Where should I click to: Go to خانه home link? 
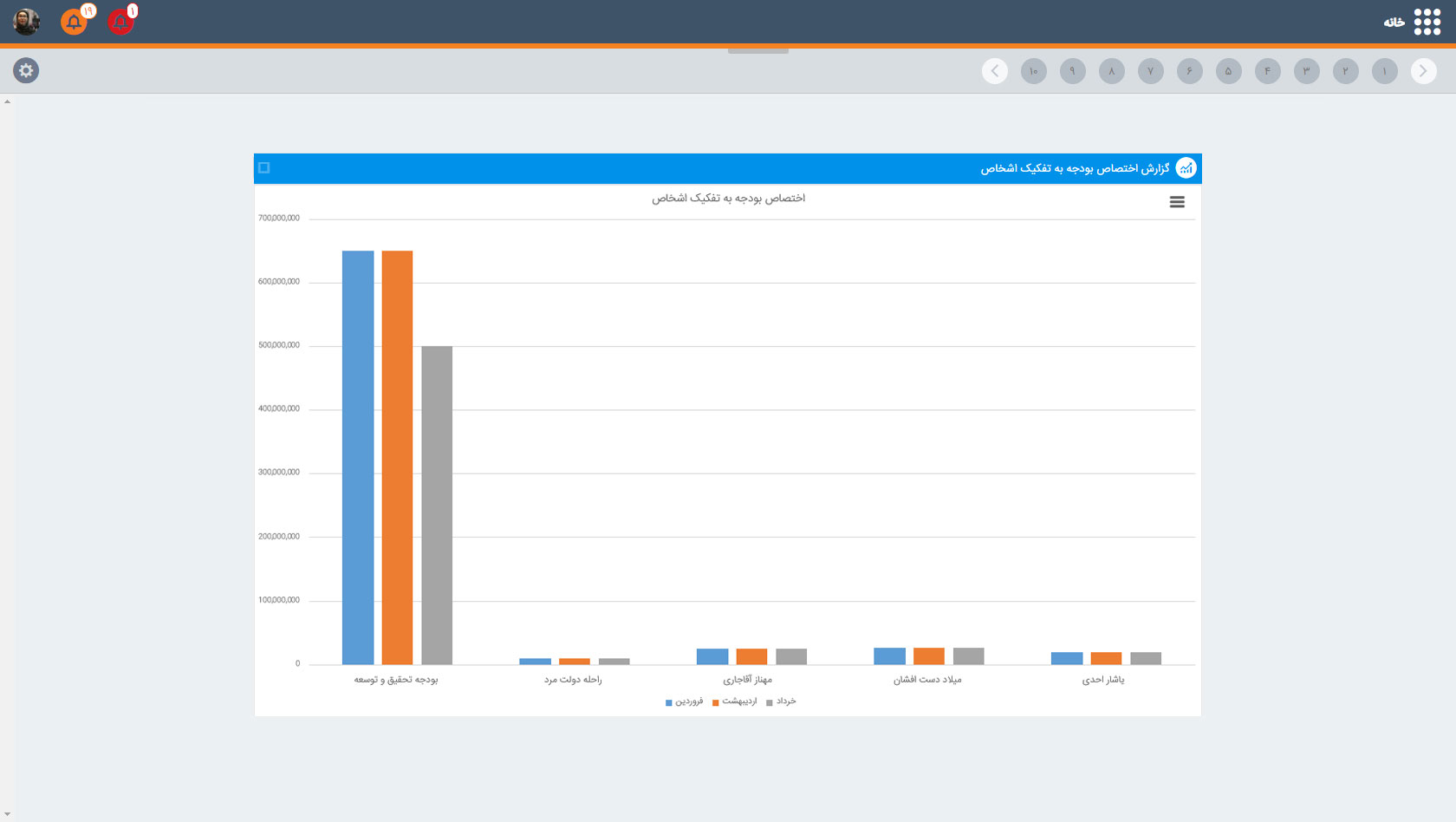click(1394, 23)
